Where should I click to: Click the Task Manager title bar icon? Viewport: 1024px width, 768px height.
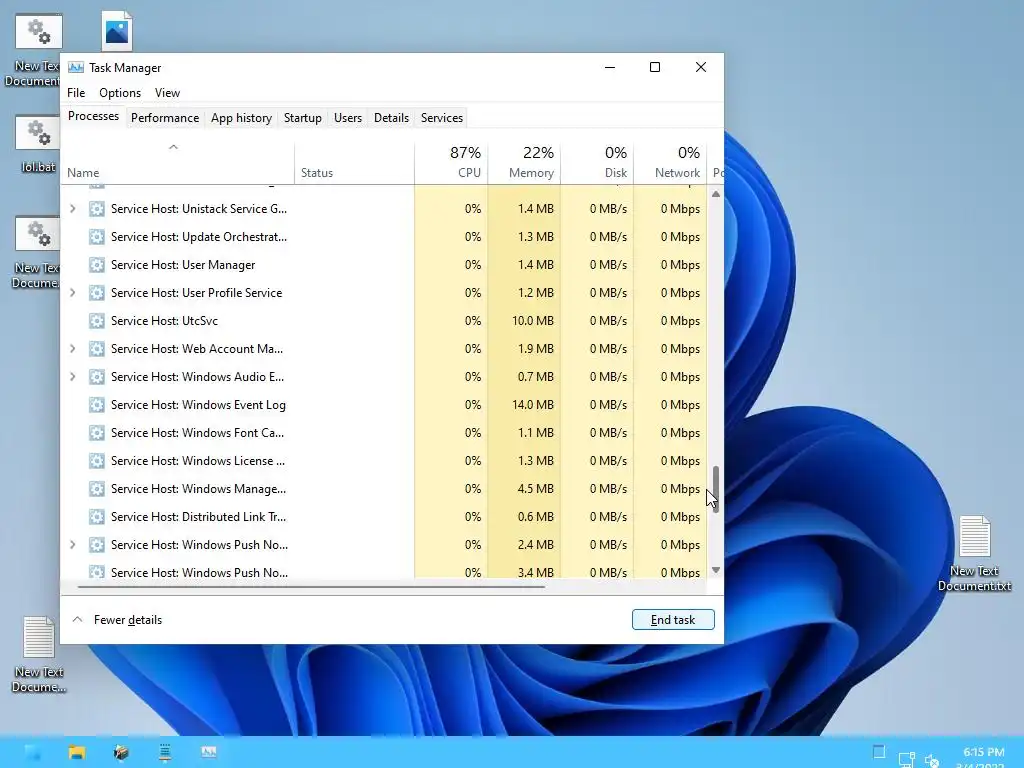pos(76,67)
